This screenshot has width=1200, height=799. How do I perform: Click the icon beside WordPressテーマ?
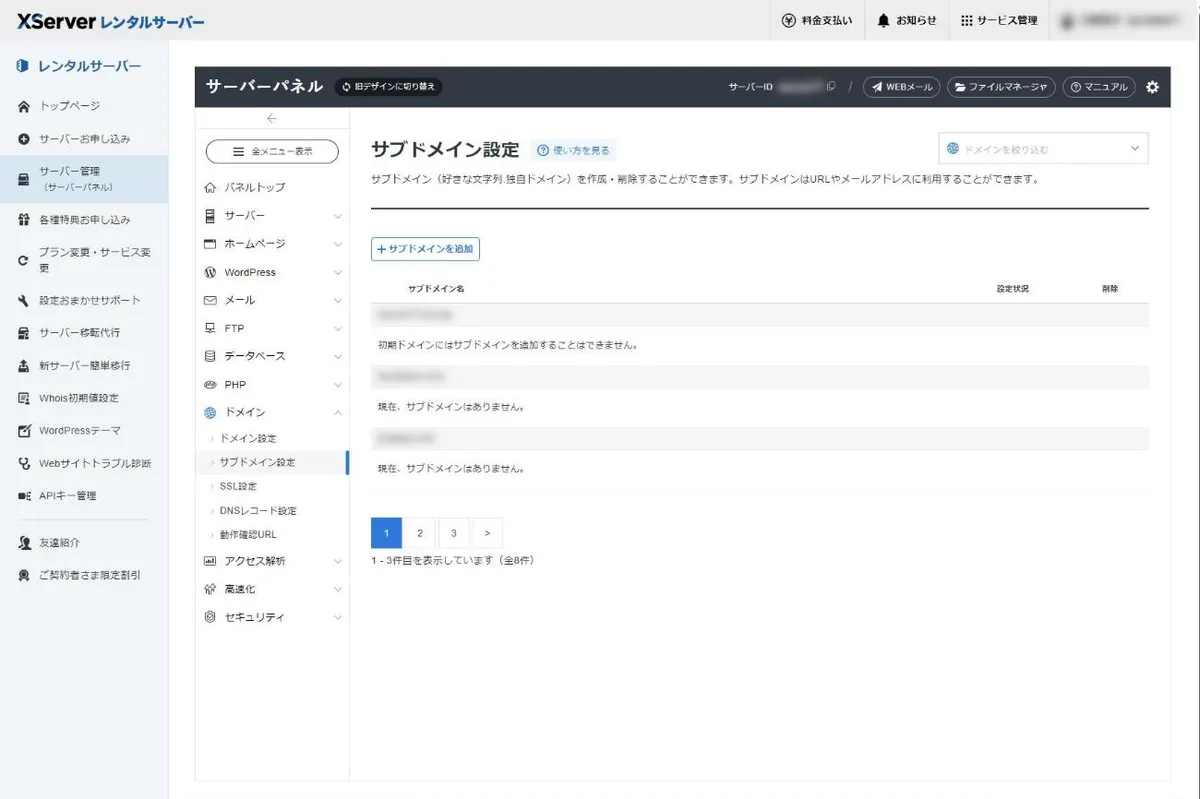click(x=24, y=431)
